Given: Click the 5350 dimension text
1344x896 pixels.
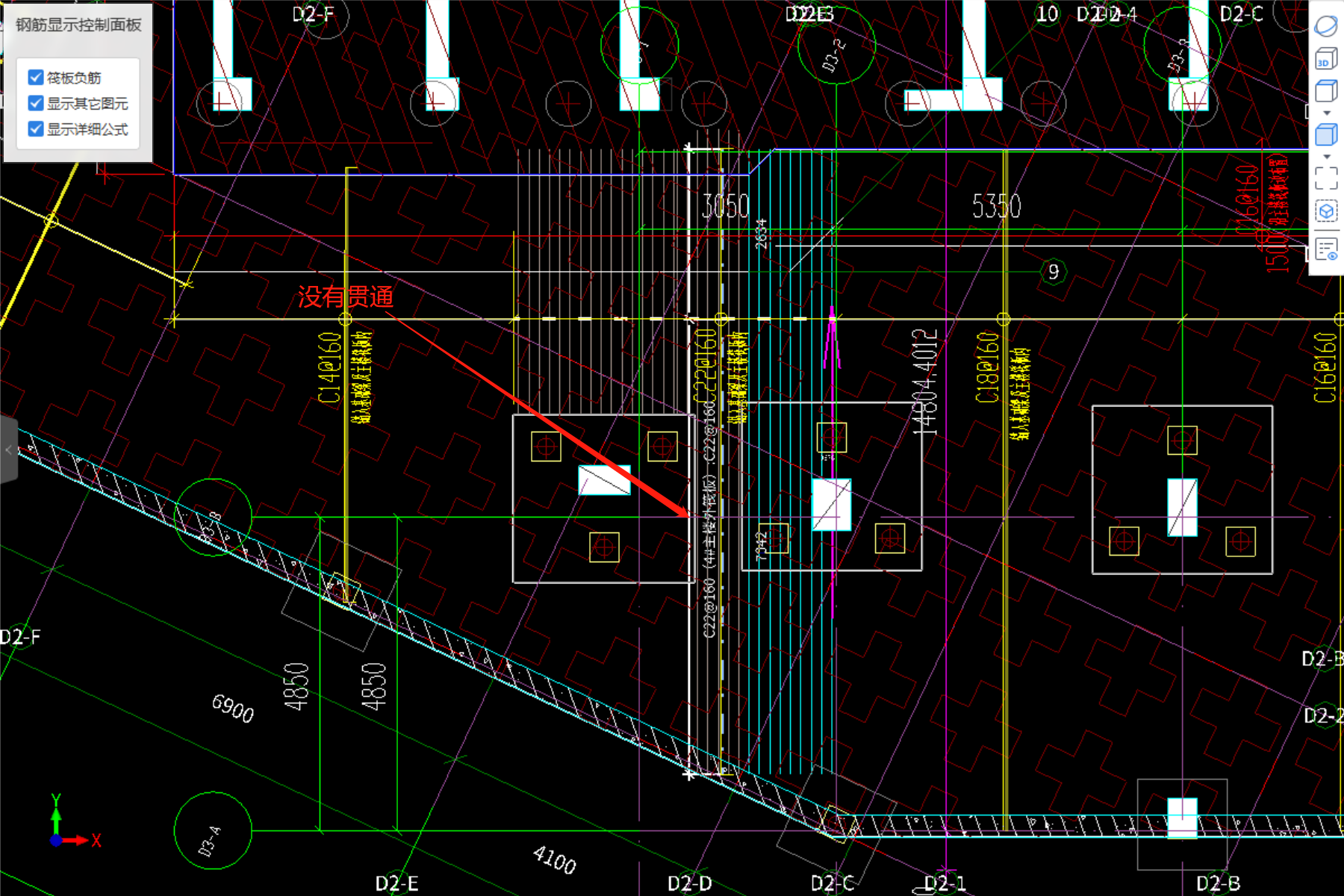Looking at the screenshot, I should click(996, 206).
